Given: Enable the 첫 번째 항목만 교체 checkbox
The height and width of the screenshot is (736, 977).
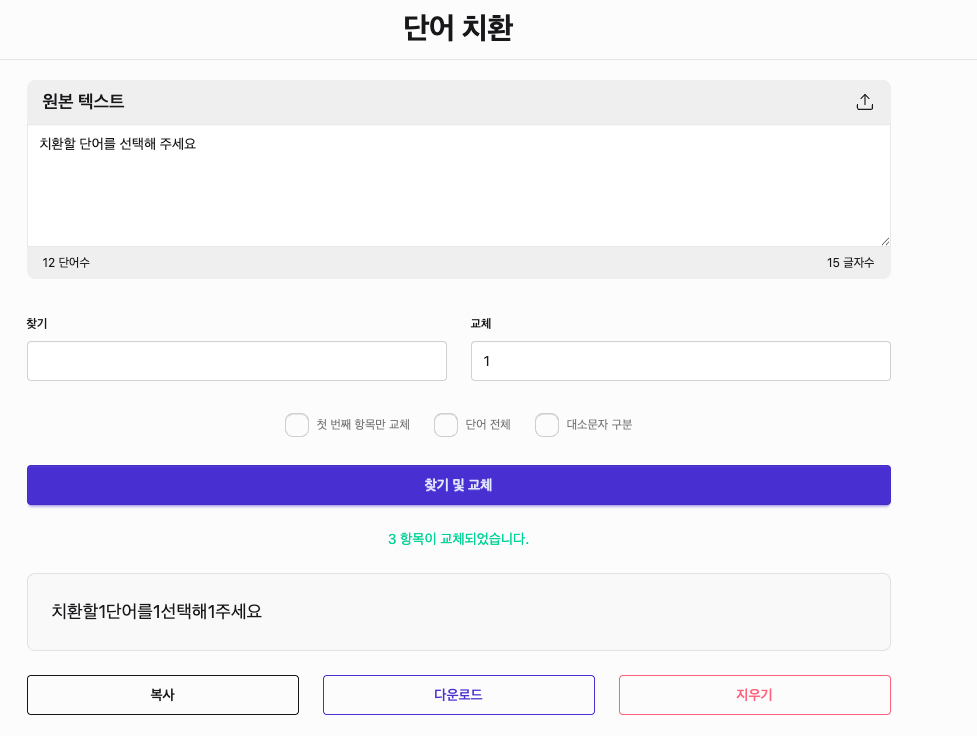Looking at the screenshot, I should (297, 425).
